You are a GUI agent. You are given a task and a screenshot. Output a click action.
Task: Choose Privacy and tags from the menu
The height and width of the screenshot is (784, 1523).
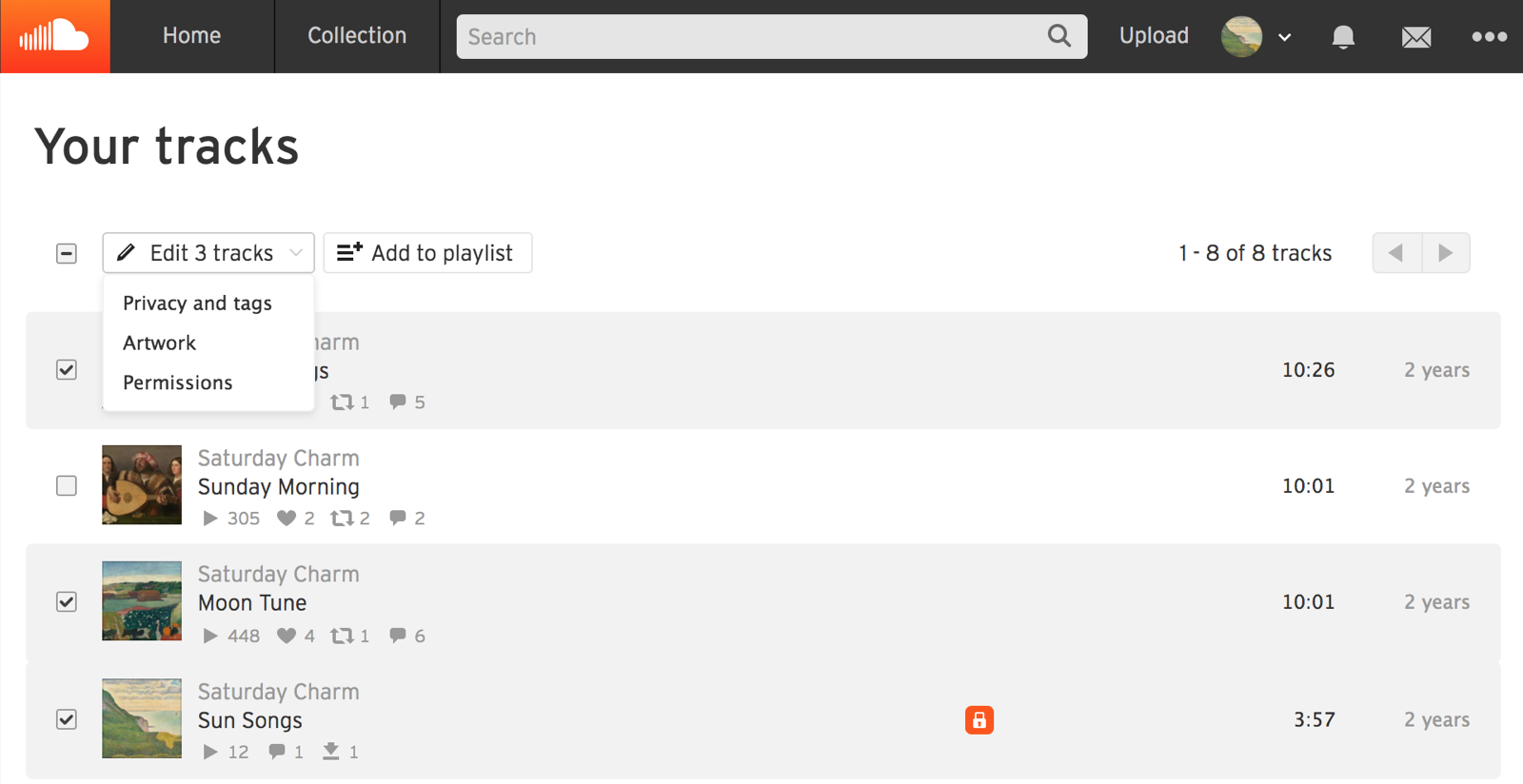[x=197, y=303]
